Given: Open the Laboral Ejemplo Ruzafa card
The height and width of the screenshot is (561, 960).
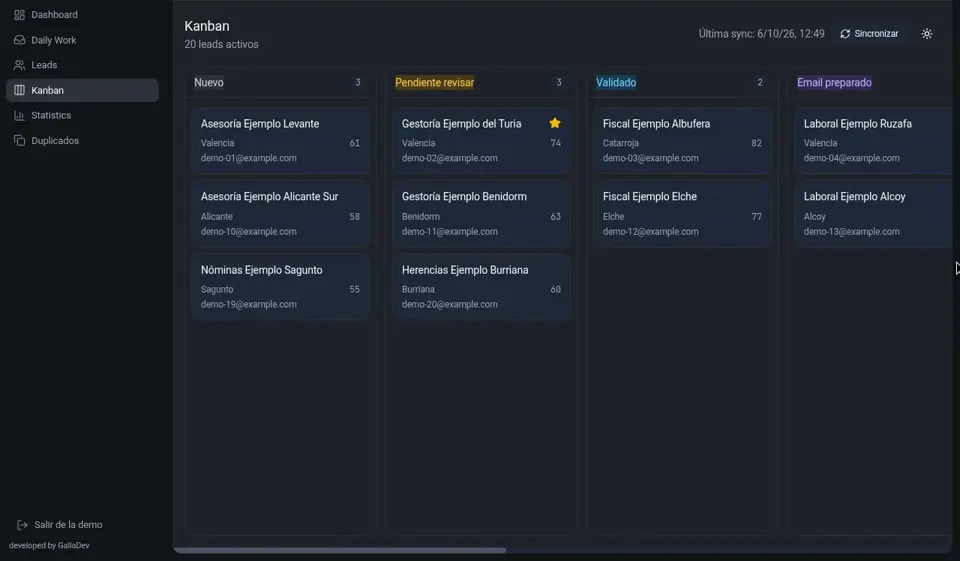Looking at the screenshot, I should 874,140.
